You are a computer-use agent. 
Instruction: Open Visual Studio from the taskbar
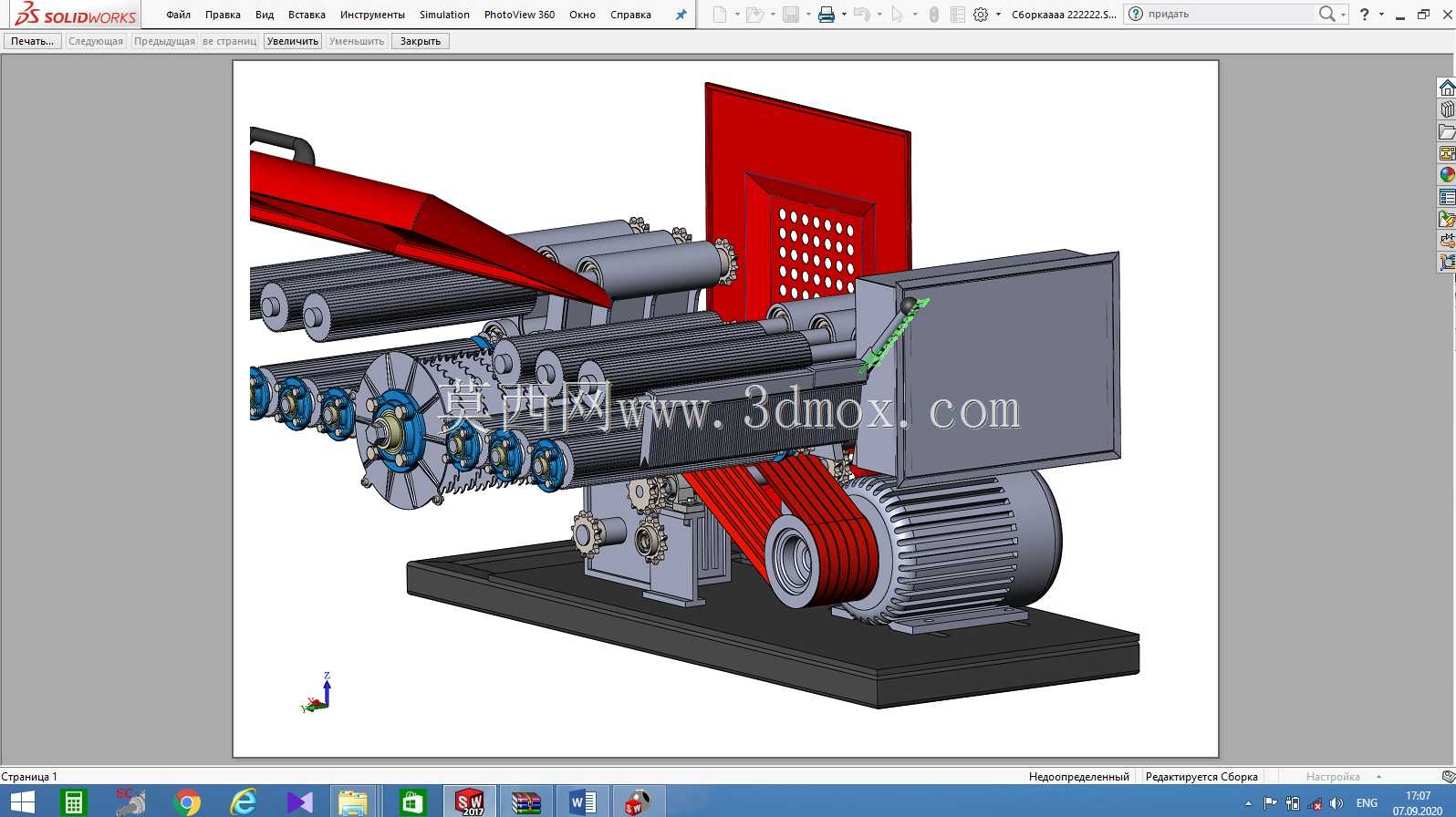click(x=300, y=802)
